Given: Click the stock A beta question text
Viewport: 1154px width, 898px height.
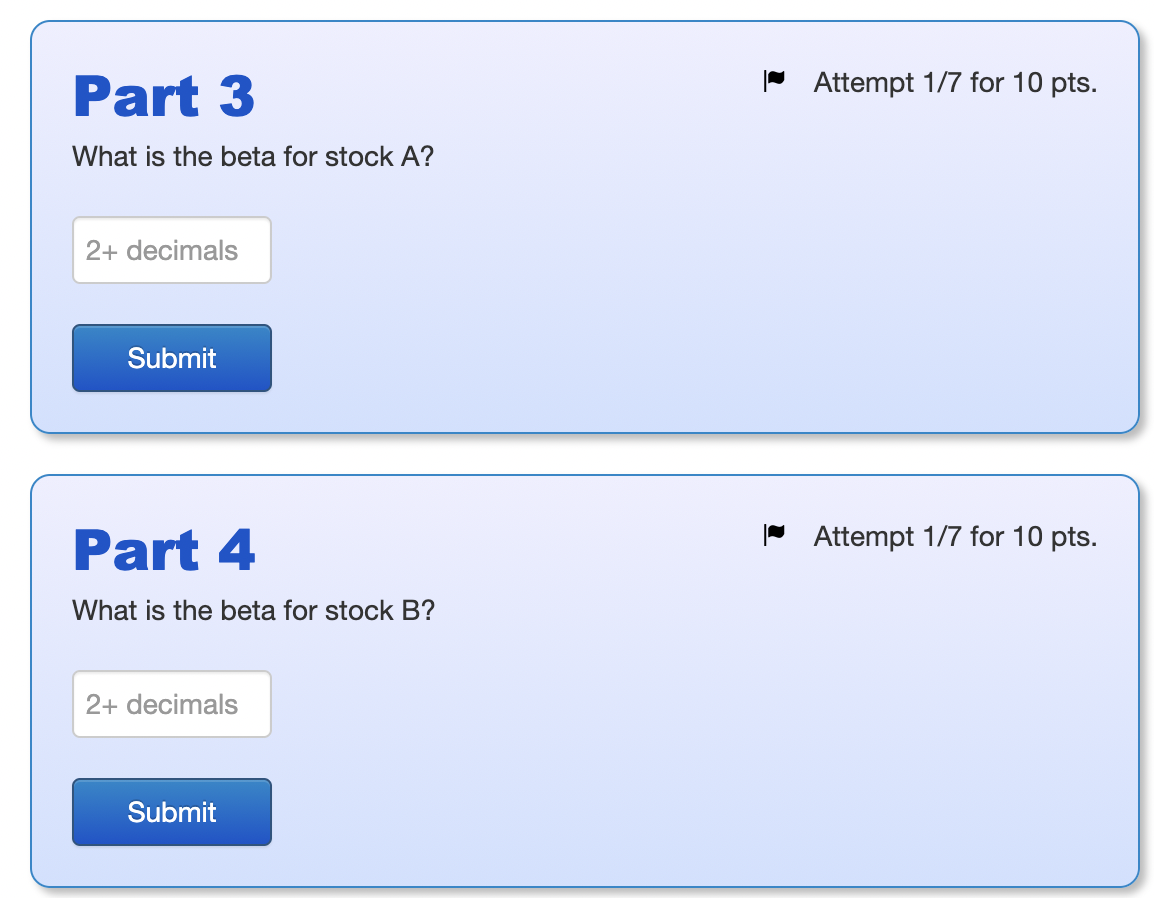Looking at the screenshot, I should click(253, 157).
